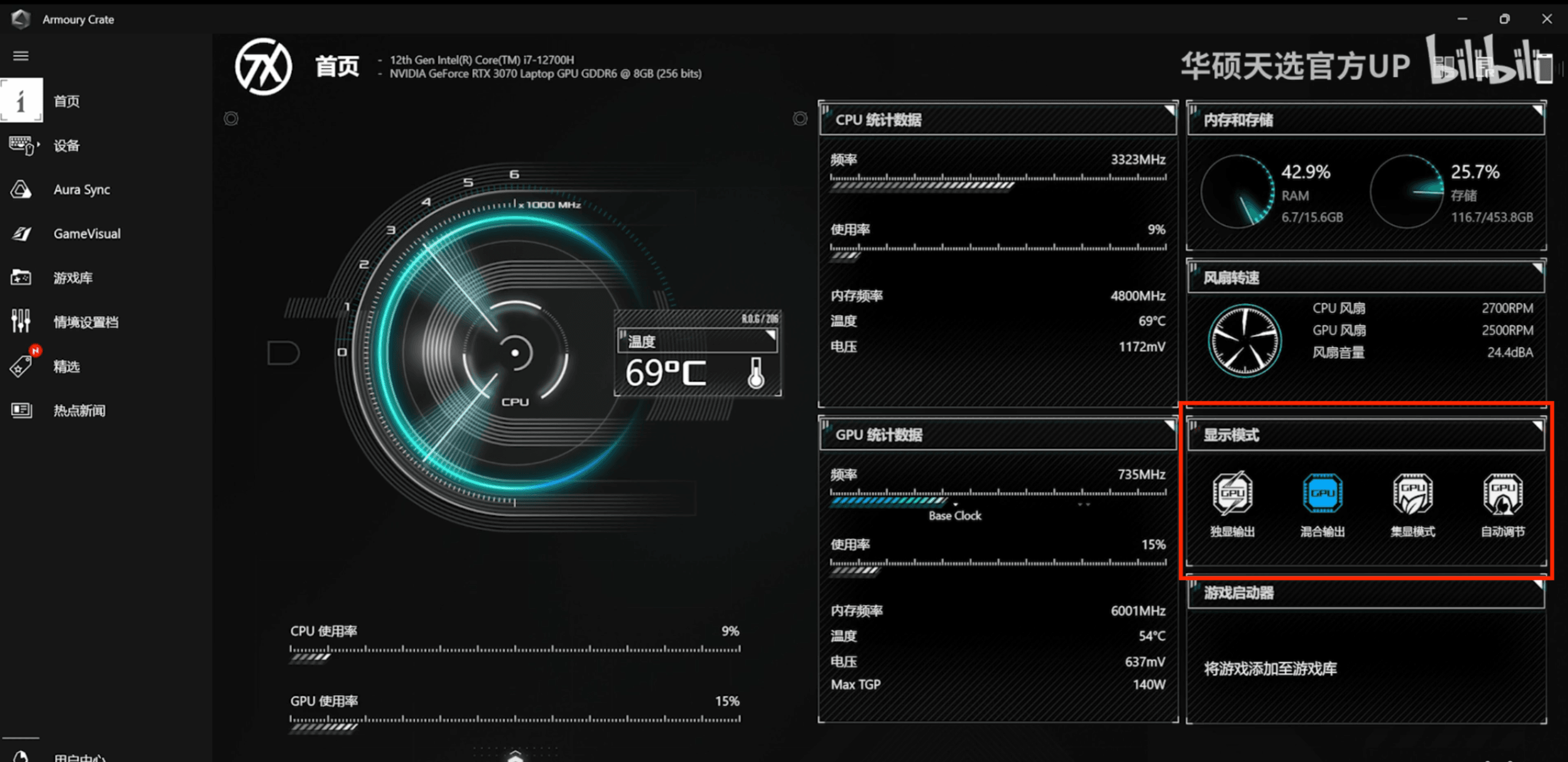Select 混合输出 hybrid GPU mode
1568x762 pixels.
pyautogui.click(x=1322, y=494)
